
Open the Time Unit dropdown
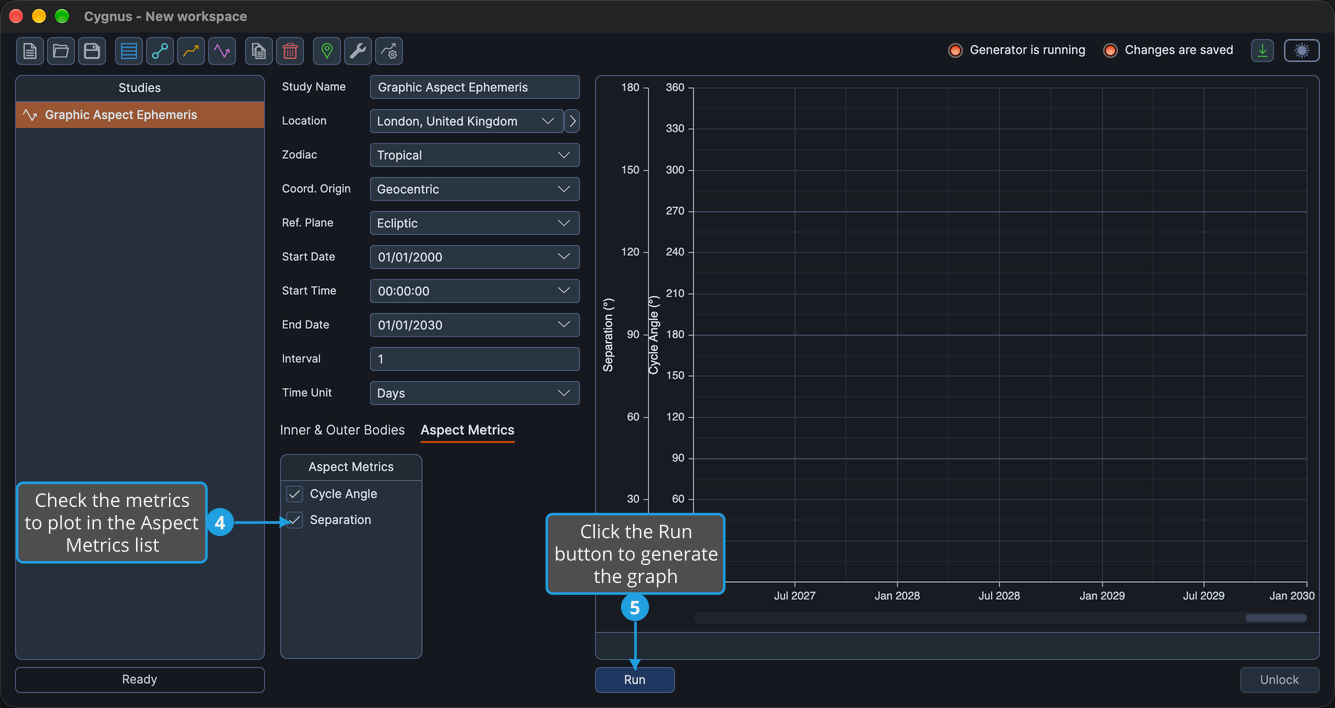475,393
